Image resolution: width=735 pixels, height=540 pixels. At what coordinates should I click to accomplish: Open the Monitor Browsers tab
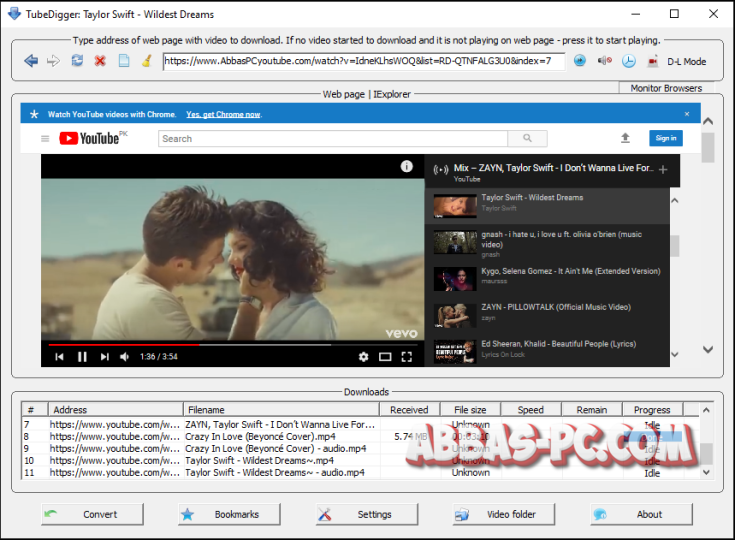click(x=666, y=88)
